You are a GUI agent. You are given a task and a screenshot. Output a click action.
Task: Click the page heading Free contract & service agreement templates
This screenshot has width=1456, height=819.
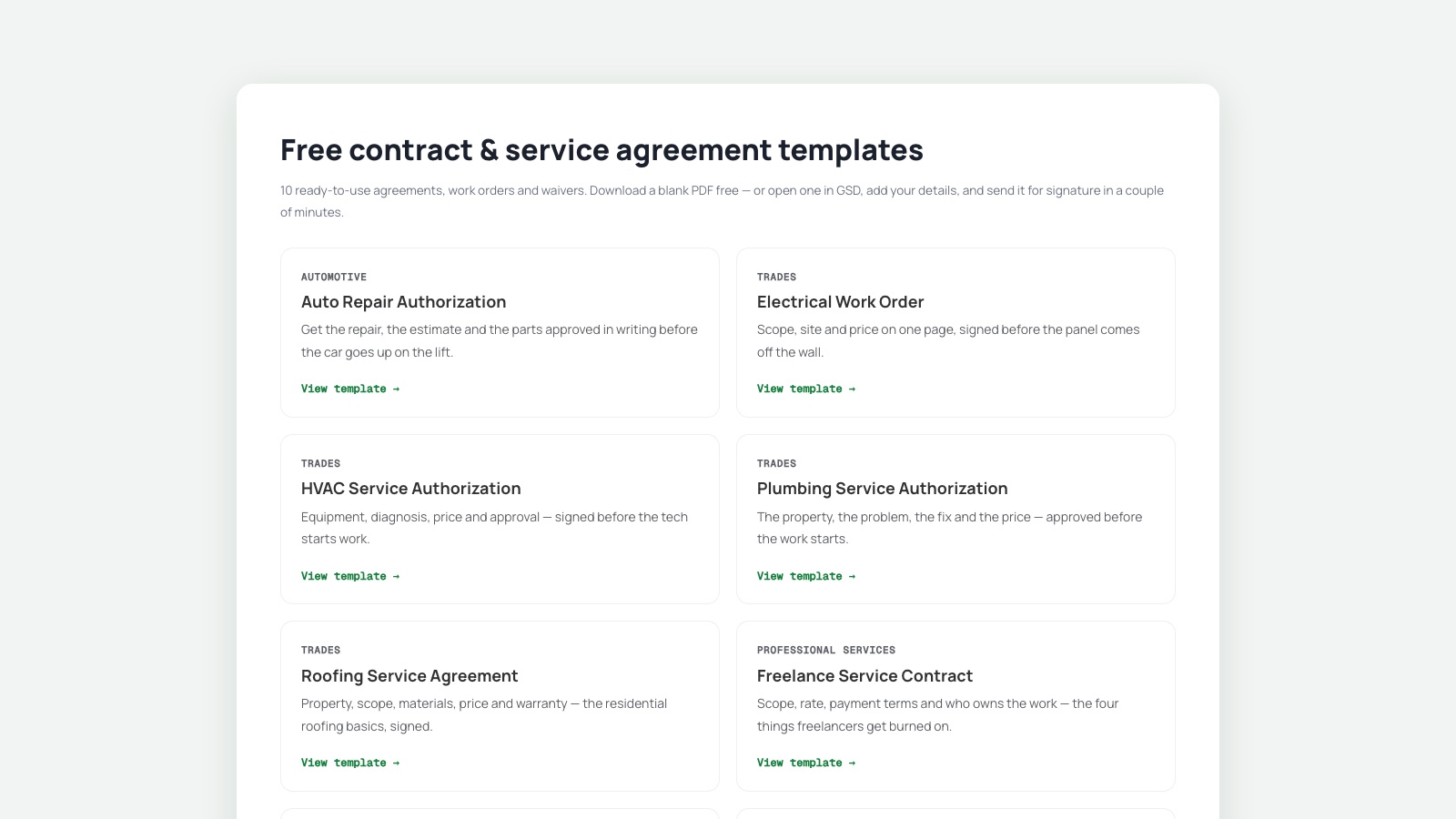pos(602,150)
